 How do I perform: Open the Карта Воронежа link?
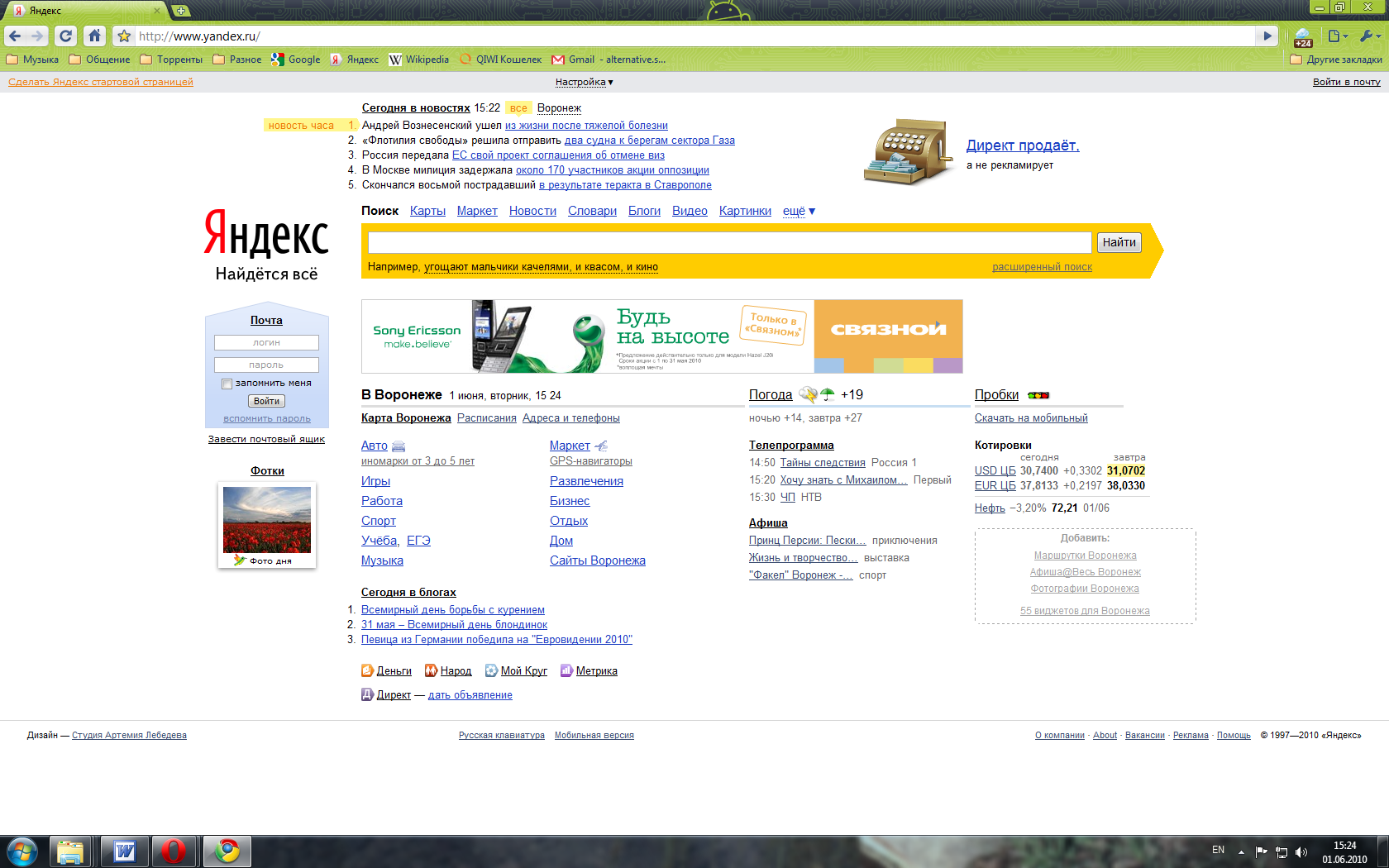(x=406, y=418)
